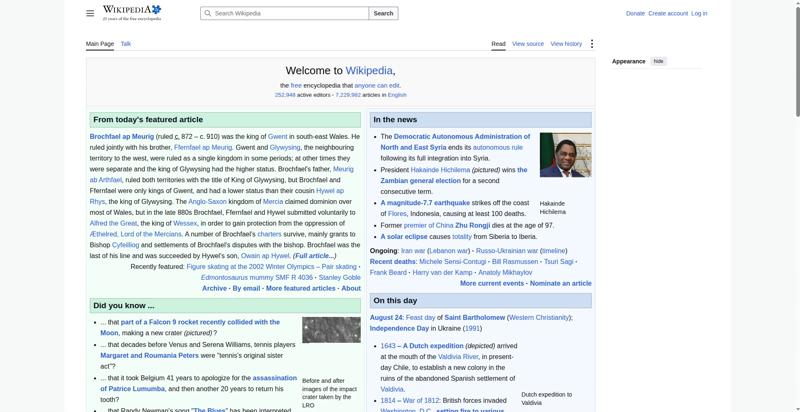Click the Nominate an article link
The height and width of the screenshot is (412, 800).
pos(561,284)
